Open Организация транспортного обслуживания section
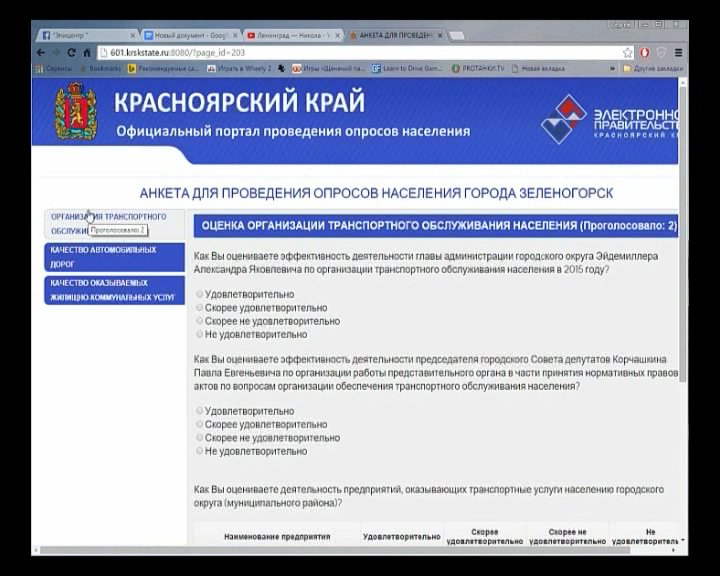Viewport: 720px width, 576px height. pos(115,224)
